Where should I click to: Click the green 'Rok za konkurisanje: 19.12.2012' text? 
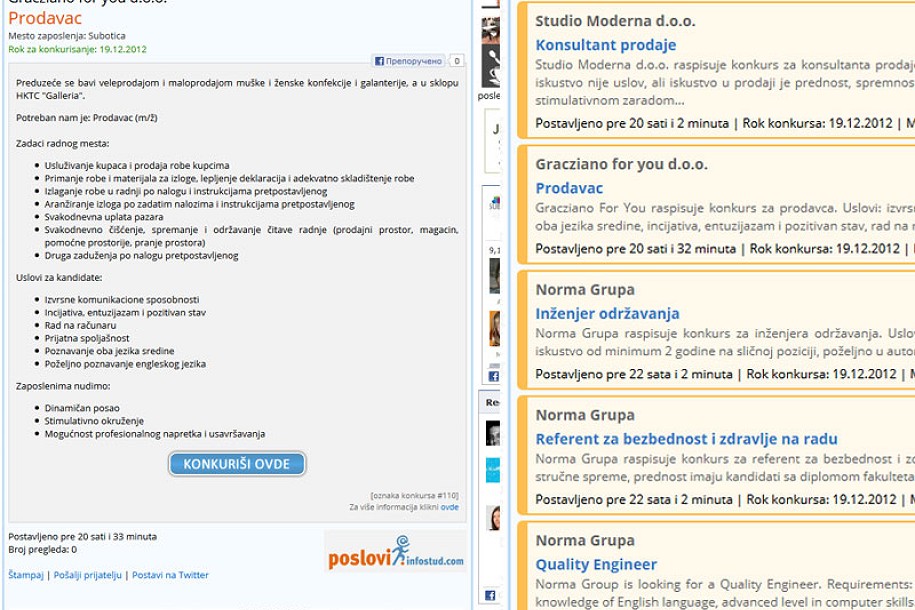(77, 49)
